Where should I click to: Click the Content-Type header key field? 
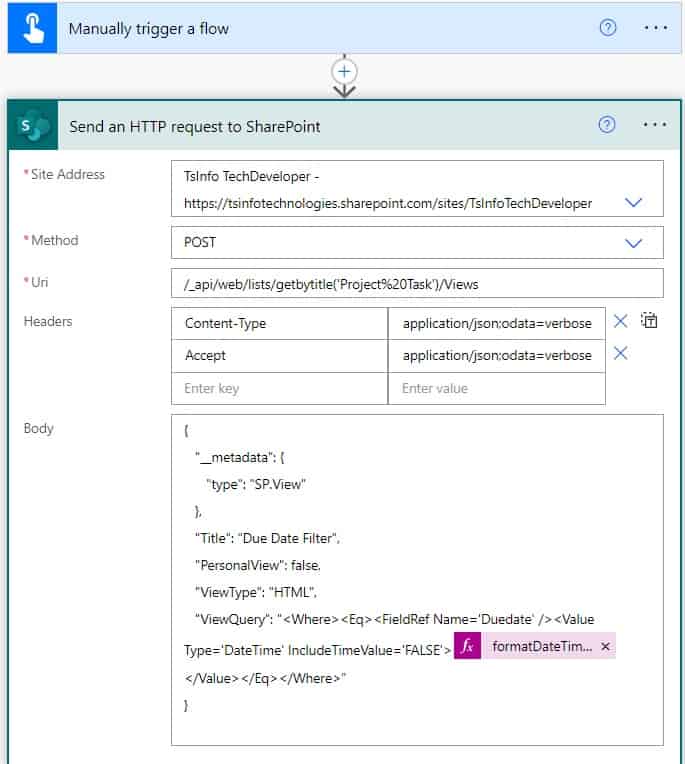click(280, 324)
